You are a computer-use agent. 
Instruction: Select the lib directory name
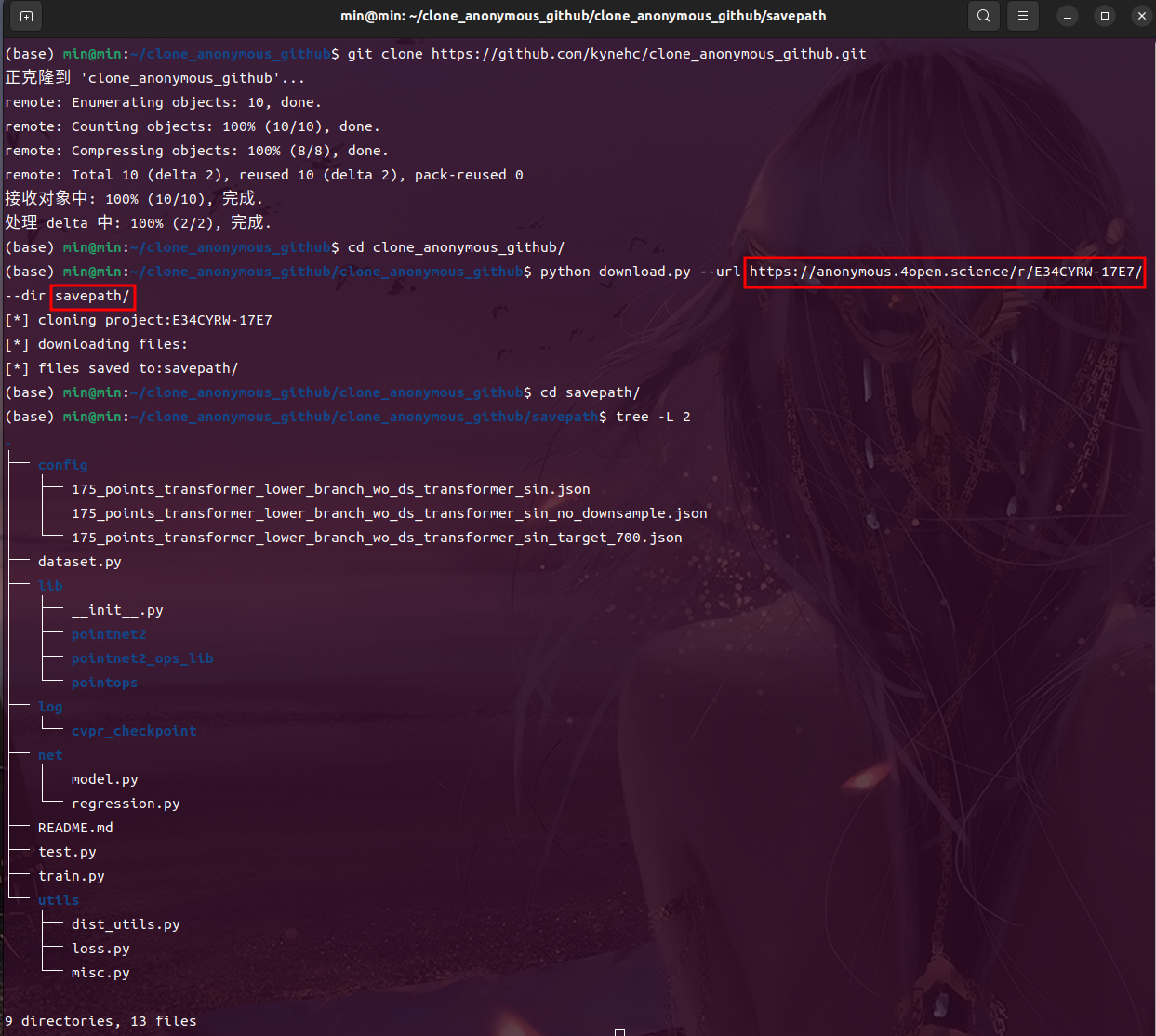50,585
